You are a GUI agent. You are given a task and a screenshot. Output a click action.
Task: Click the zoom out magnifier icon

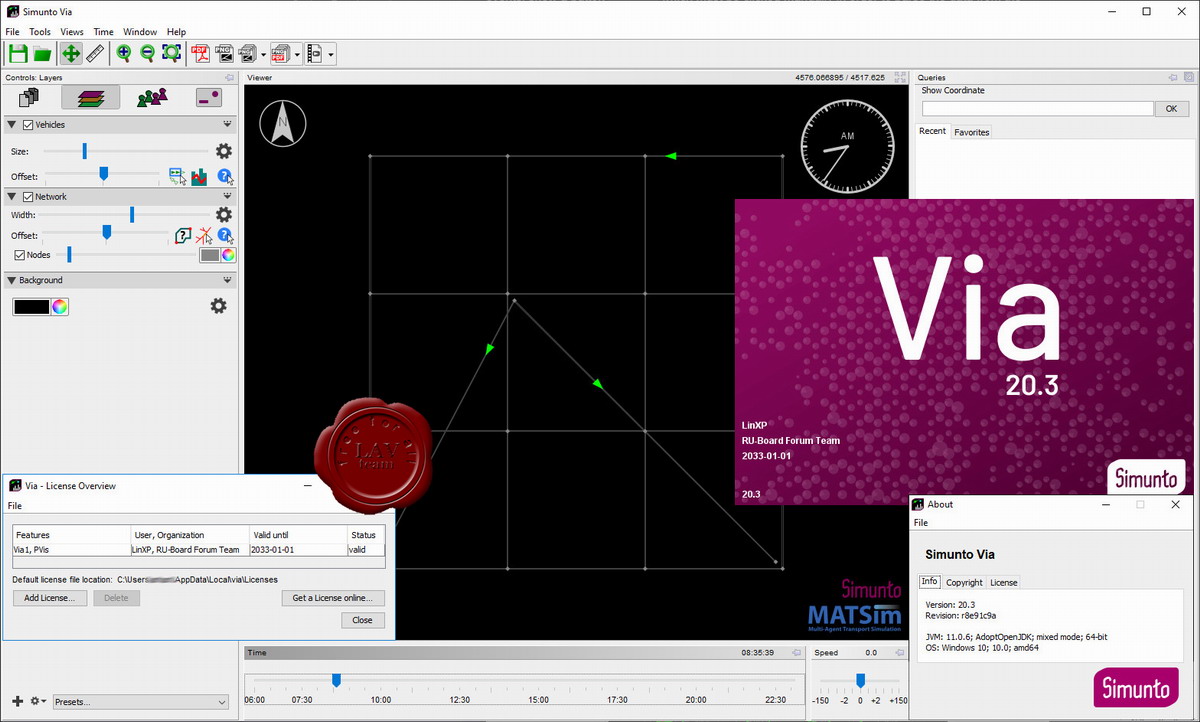tap(147, 54)
